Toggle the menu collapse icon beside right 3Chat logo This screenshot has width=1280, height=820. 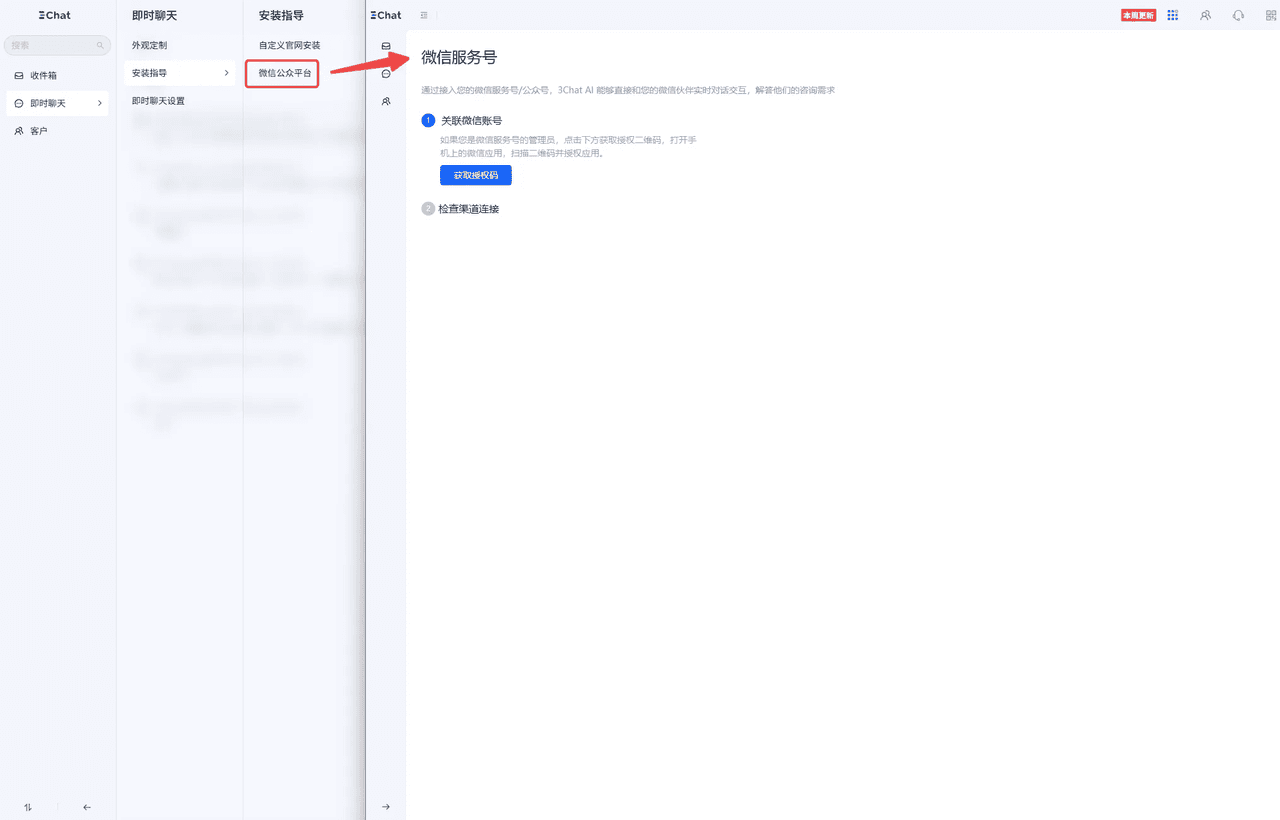[x=424, y=15]
